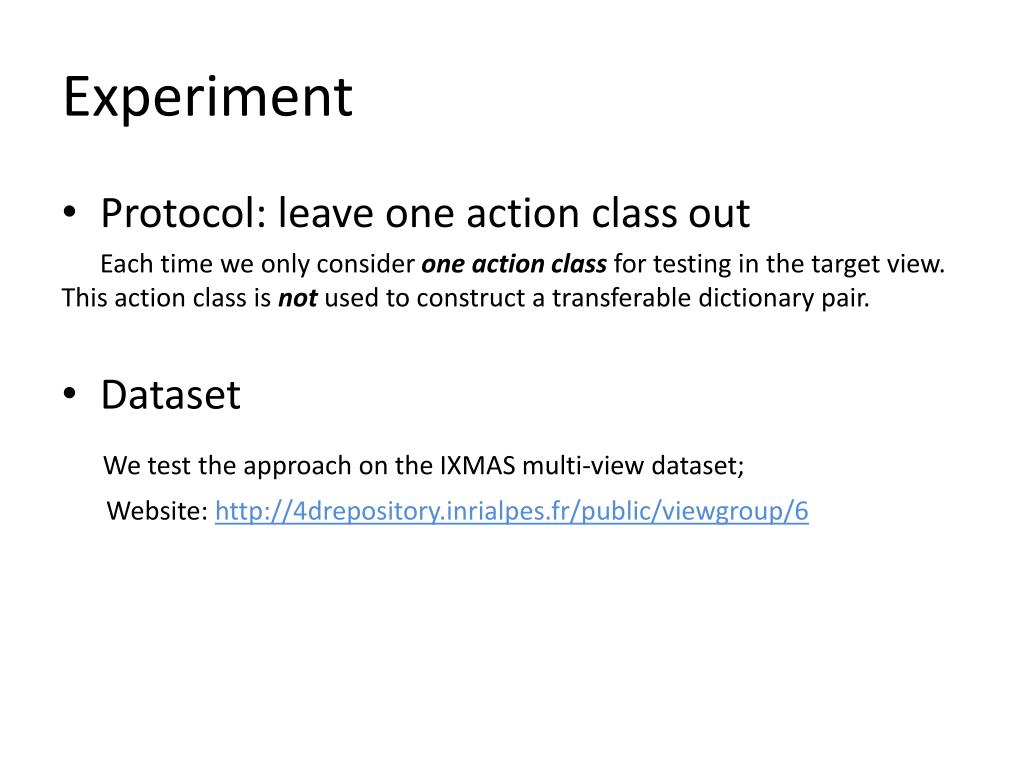Click the words "used to construct"
Viewport: 1024px width, 768px height.
402,298
